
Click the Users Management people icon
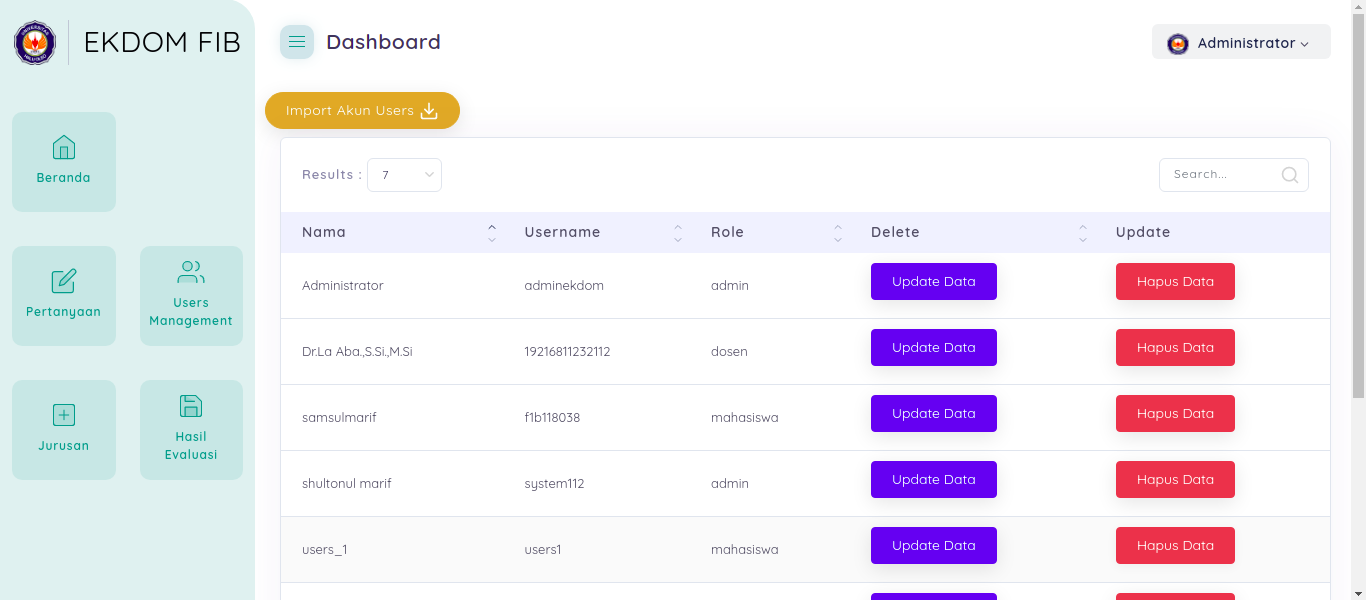[x=191, y=271]
